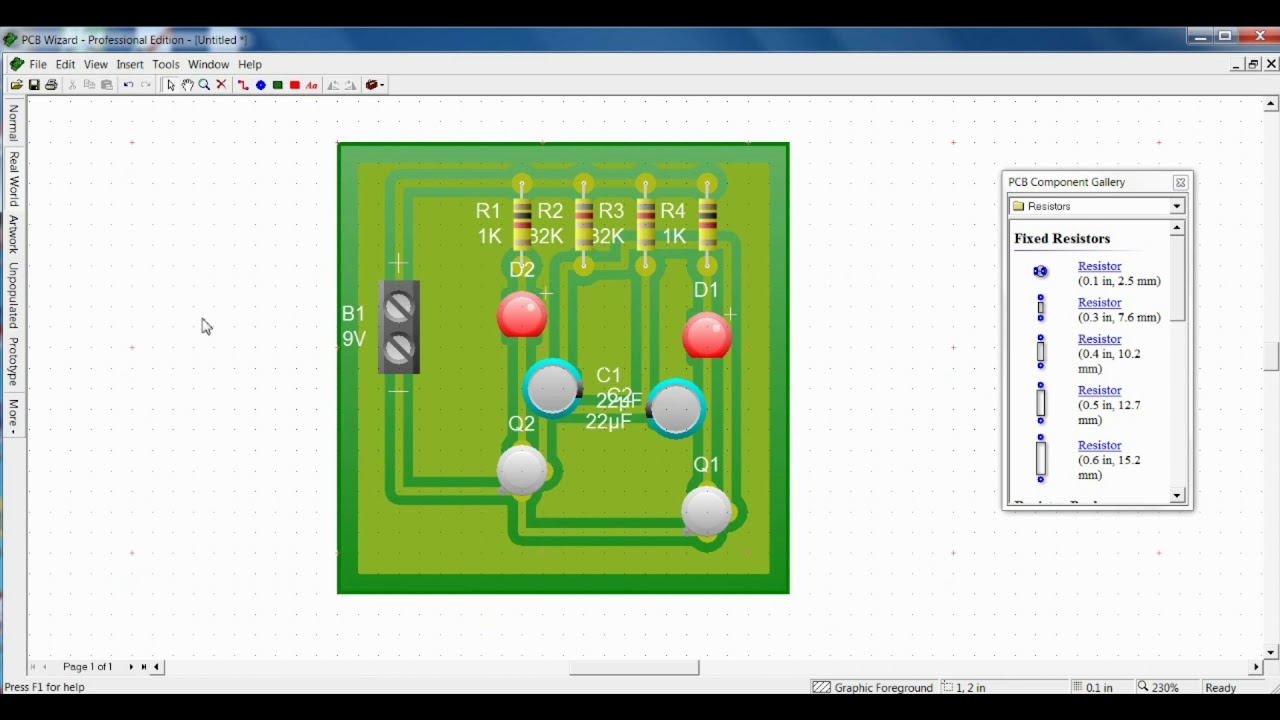
Task: Click the 0.1 in resistor footprint icon
Action: 1040,271
